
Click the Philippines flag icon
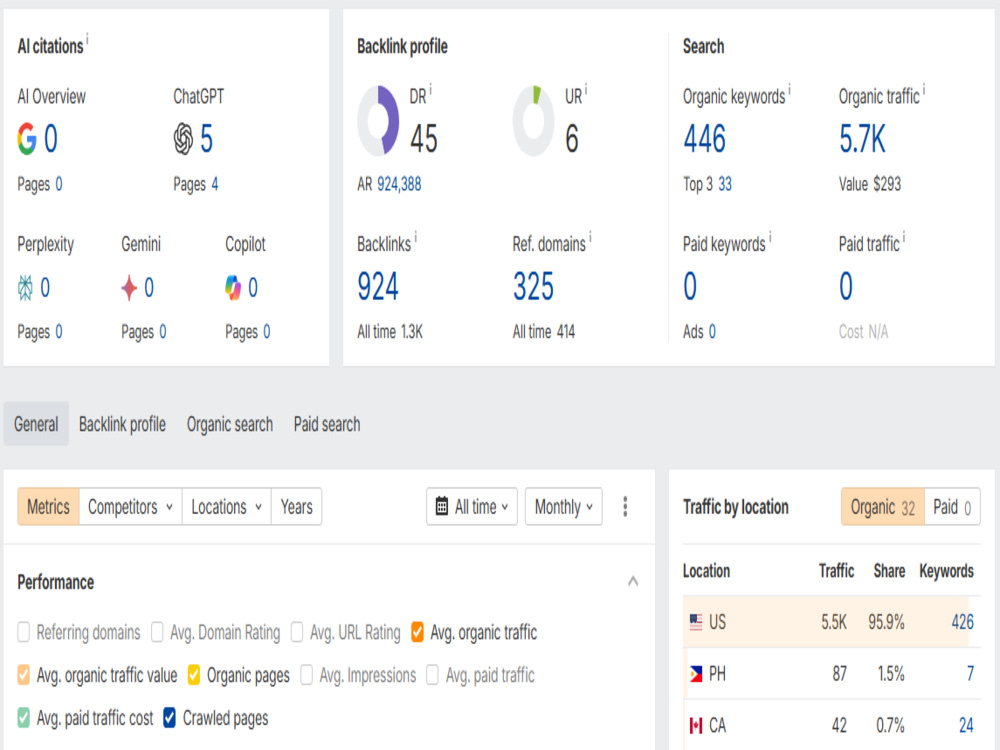coord(696,673)
